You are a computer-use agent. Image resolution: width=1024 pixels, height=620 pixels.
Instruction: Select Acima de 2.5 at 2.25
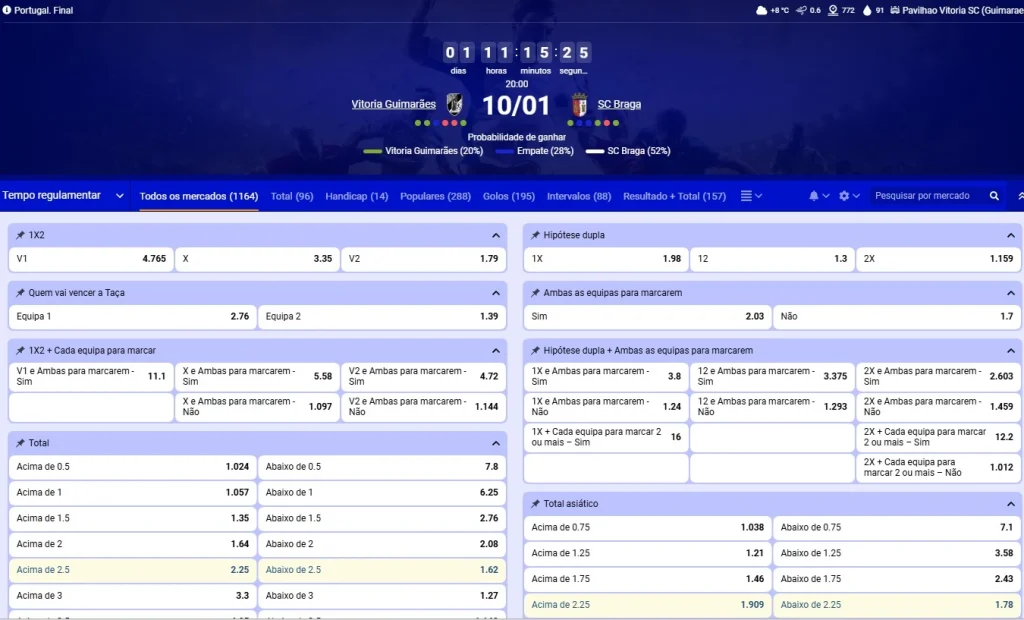[133, 570]
